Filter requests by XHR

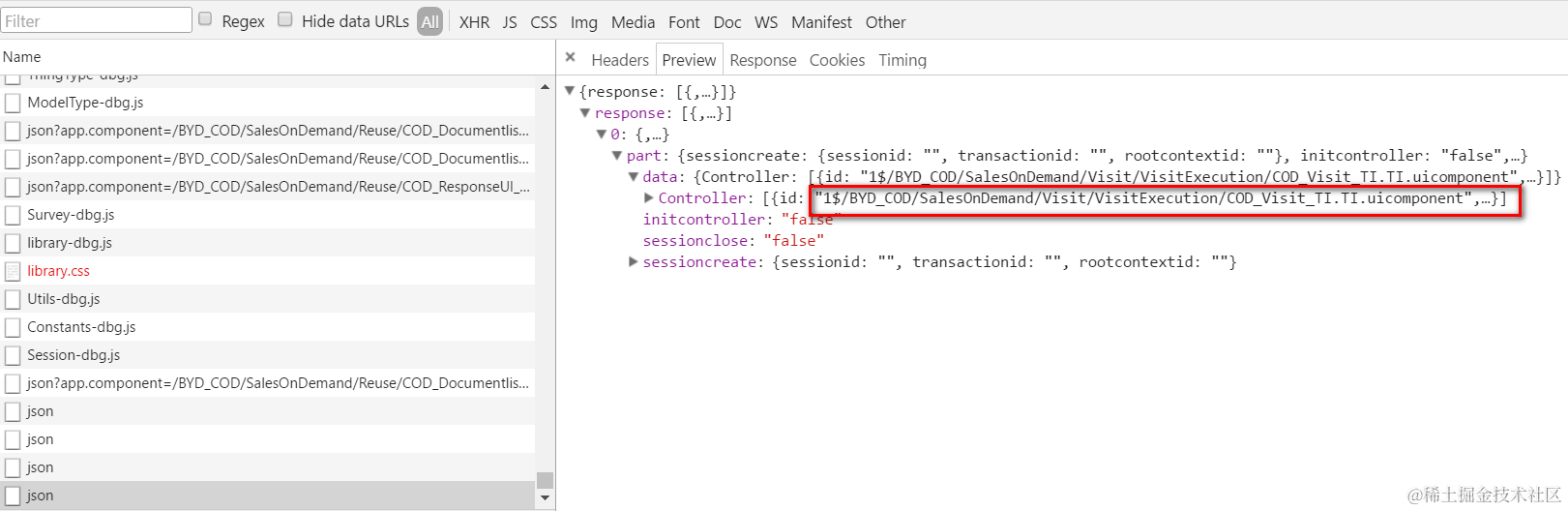pyautogui.click(x=474, y=22)
